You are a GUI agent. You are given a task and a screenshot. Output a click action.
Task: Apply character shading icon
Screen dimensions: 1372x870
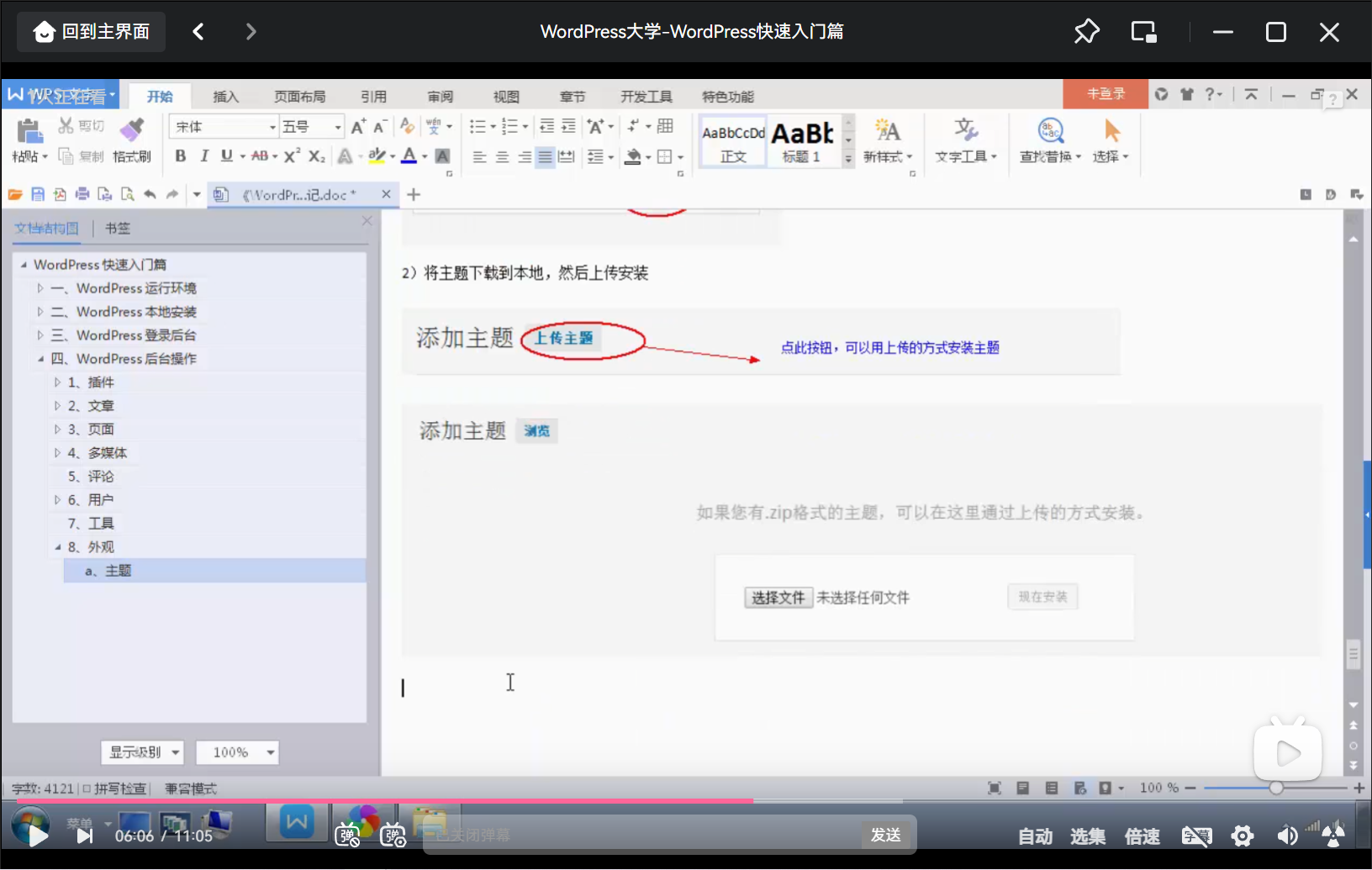(x=442, y=156)
